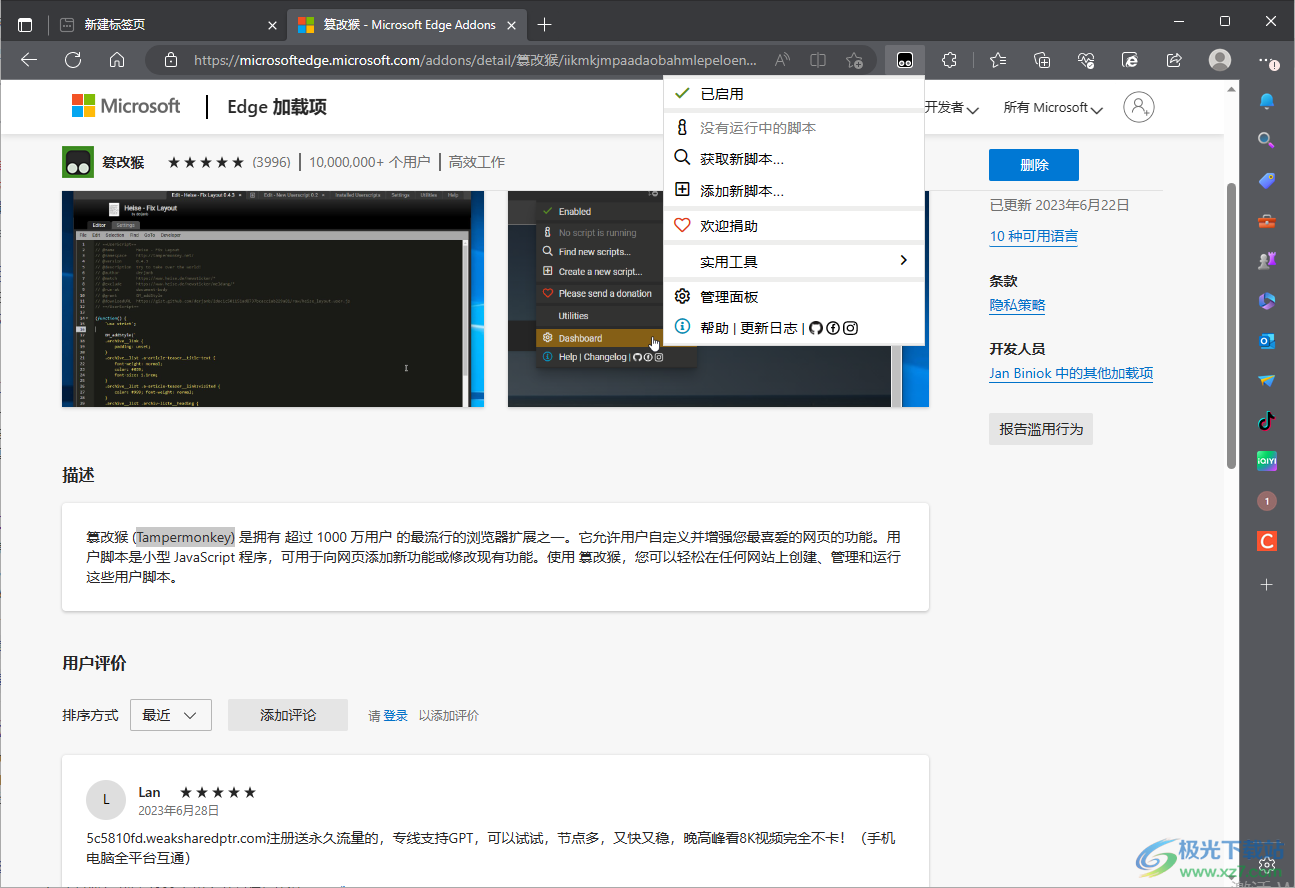Add this page to favorites star
The image size is (1295, 888).
point(854,60)
